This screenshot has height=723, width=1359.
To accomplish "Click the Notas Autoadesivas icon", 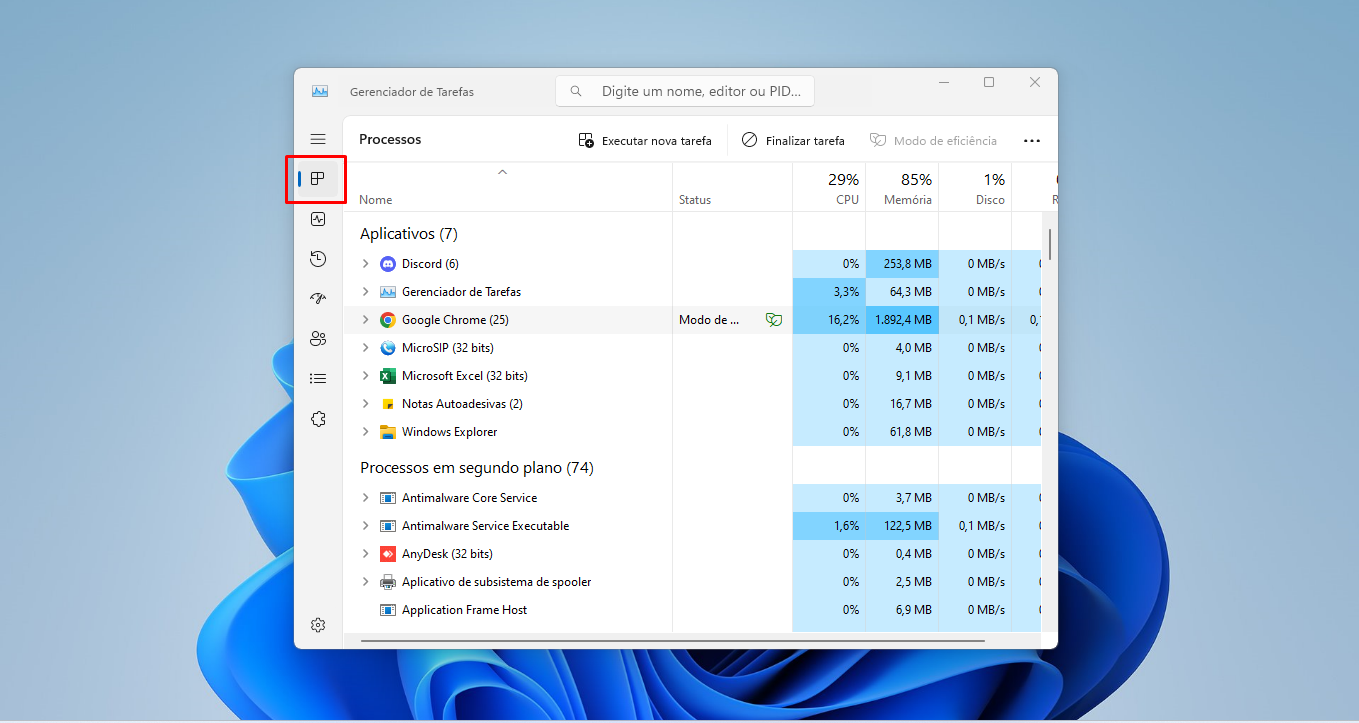I will (388, 404).
